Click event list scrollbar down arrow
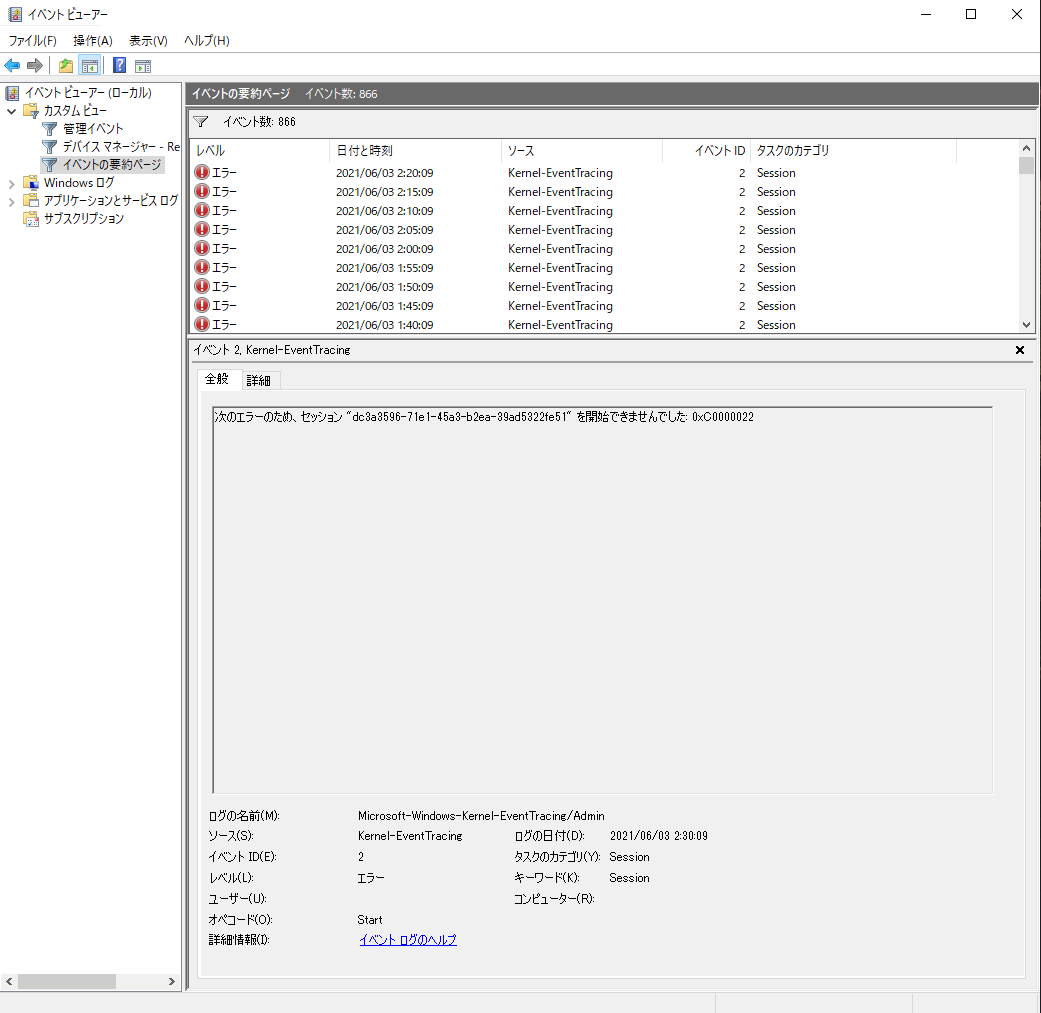The width and height of the screenshot is (1041, 1013). [x=1026, y=325]
